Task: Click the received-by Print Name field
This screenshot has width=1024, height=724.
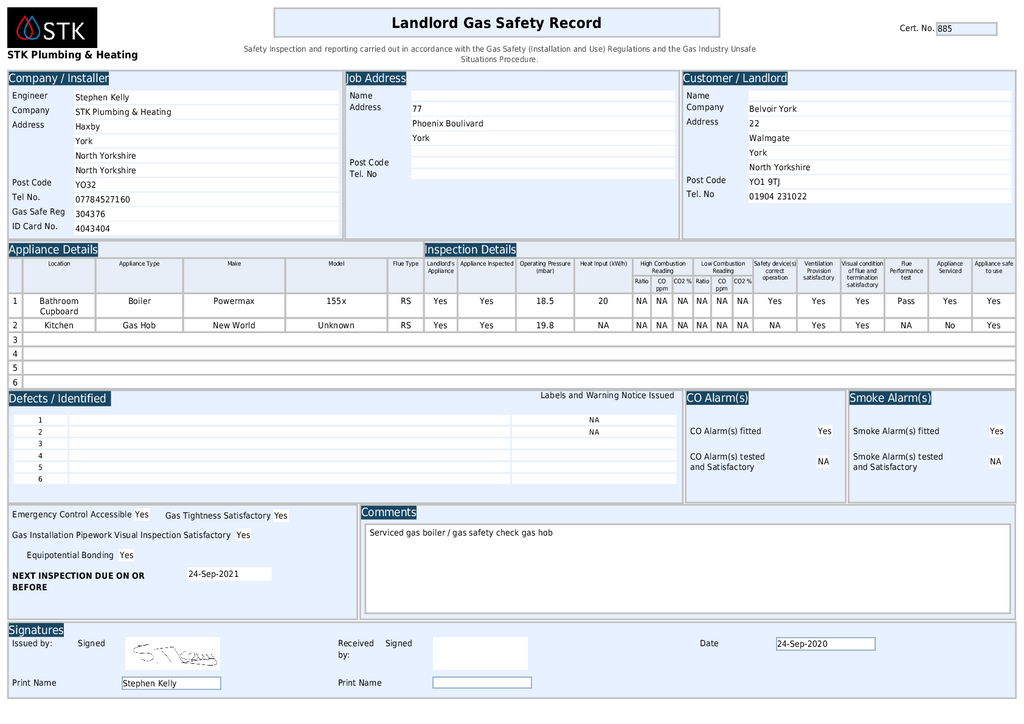Action: pos(482,683)
